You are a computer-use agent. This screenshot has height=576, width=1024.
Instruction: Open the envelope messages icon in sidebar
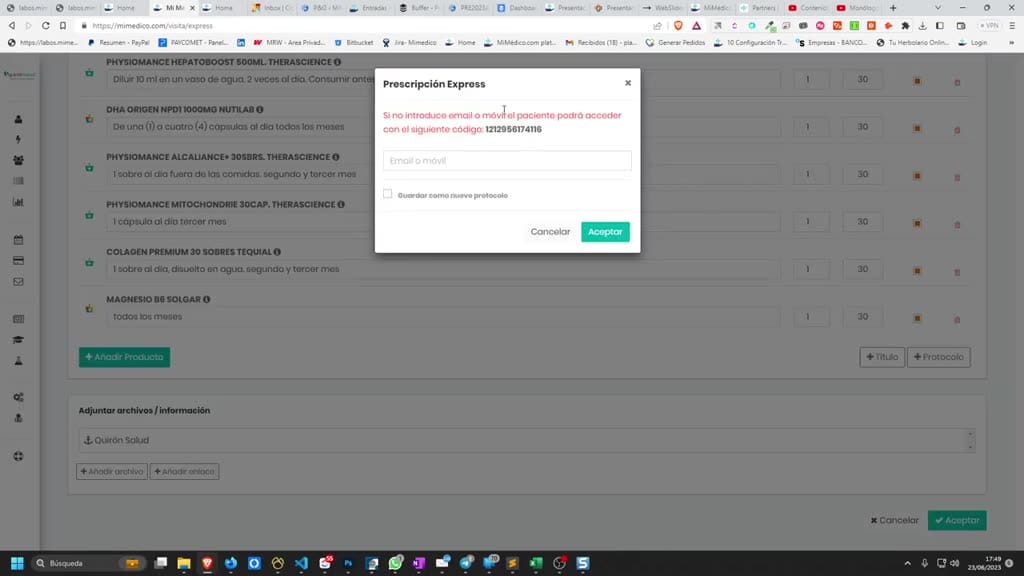pos(18,281)
